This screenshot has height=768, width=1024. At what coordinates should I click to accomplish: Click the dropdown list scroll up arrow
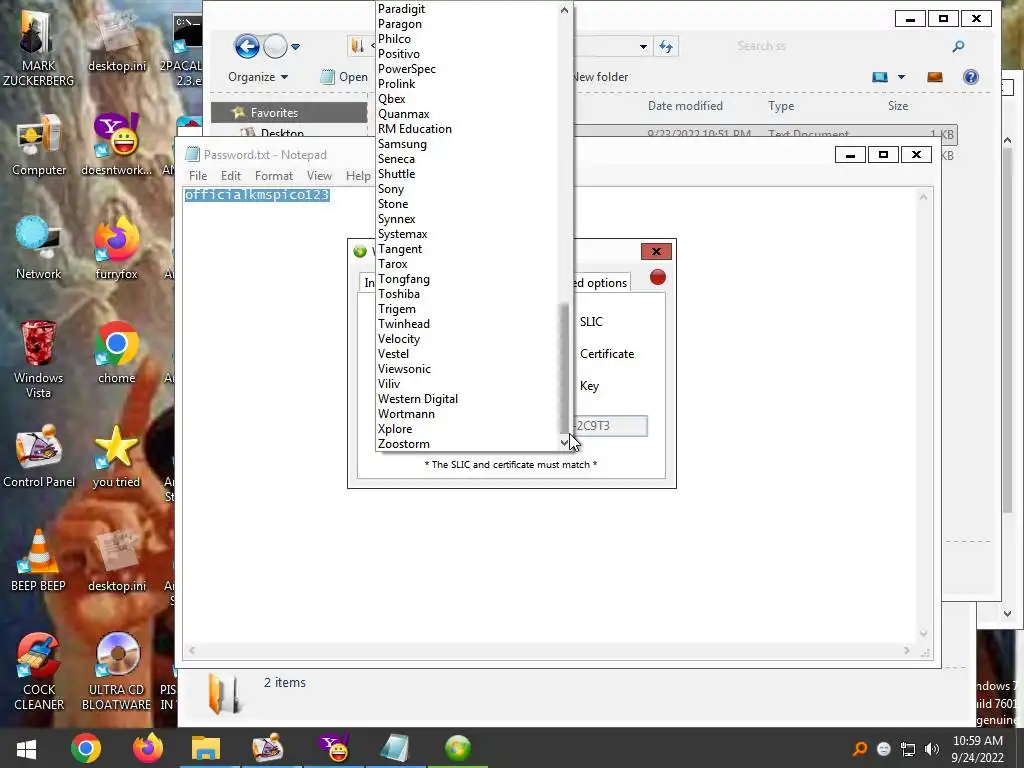(564, 9)
